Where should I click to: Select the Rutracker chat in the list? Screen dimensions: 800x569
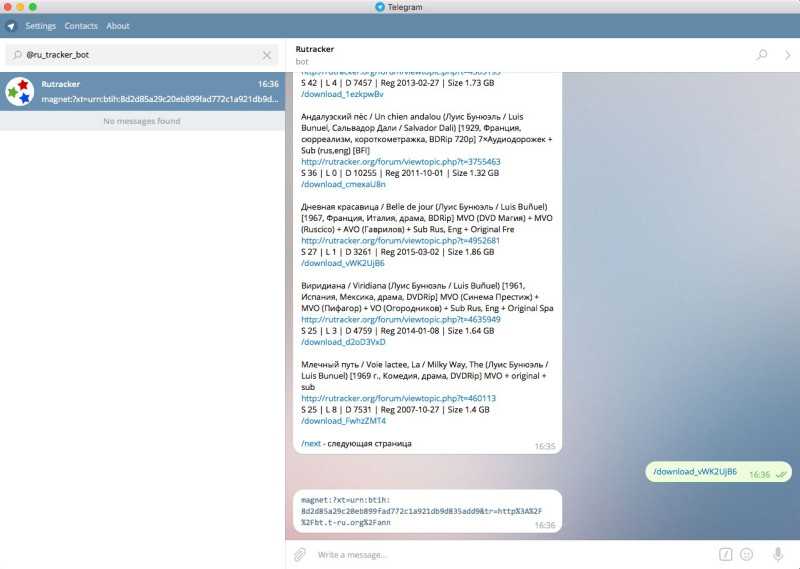pos(142,91)
